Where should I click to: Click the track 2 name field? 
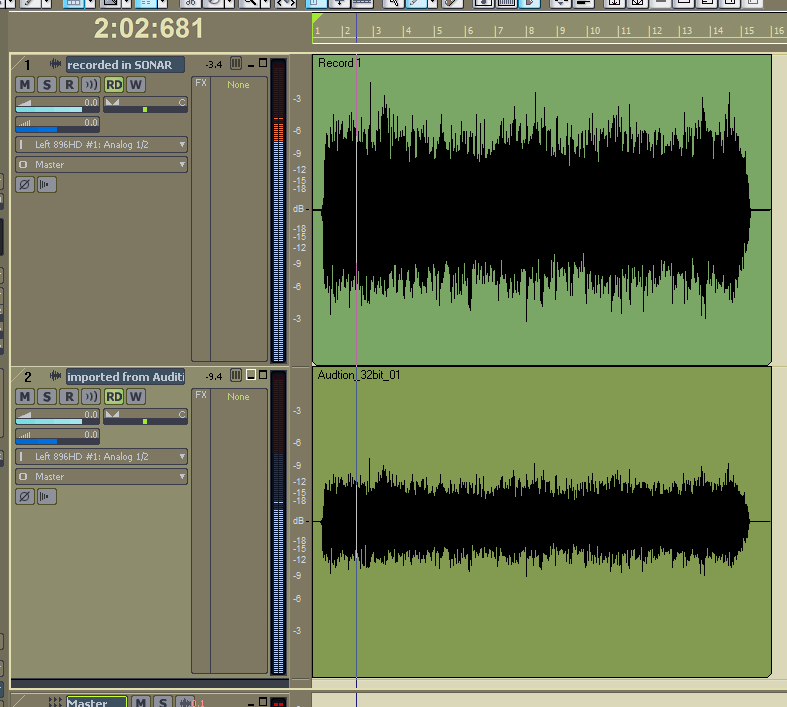125,377
